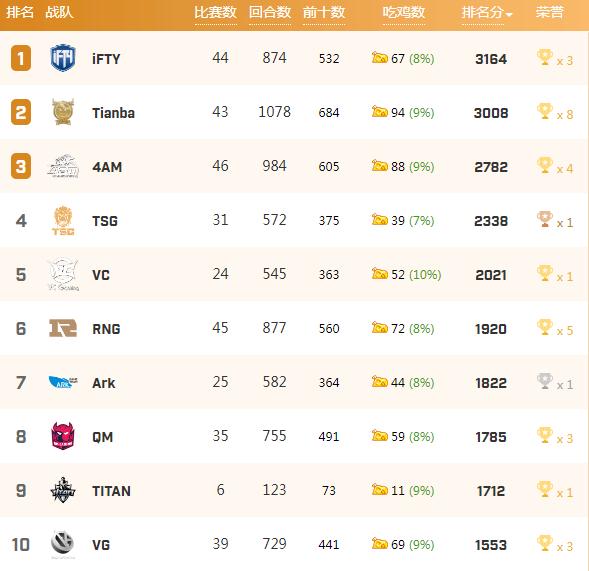Viewport: 589px width, 571px height.
Task: Select the 4AM team logo
Action: click(x=63, y=166)
